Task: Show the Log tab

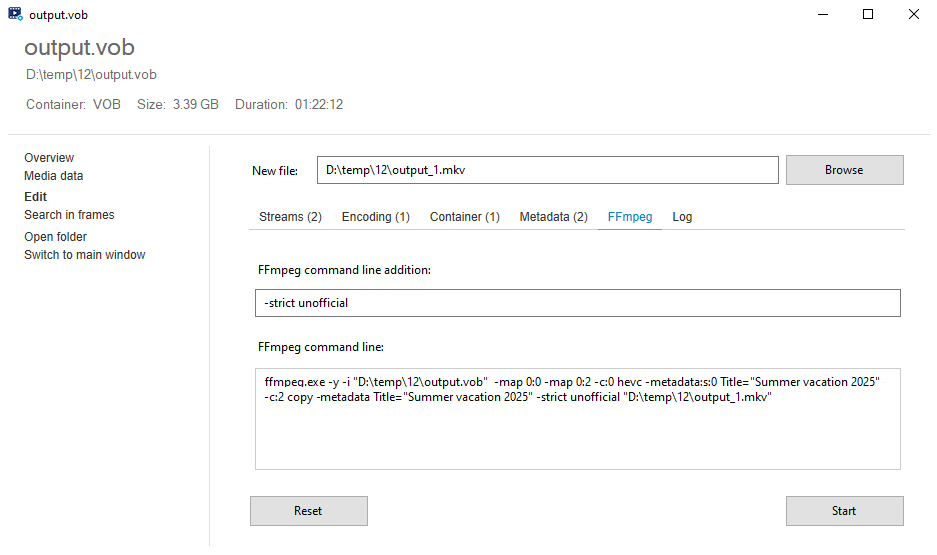Action: pos(682,217)
